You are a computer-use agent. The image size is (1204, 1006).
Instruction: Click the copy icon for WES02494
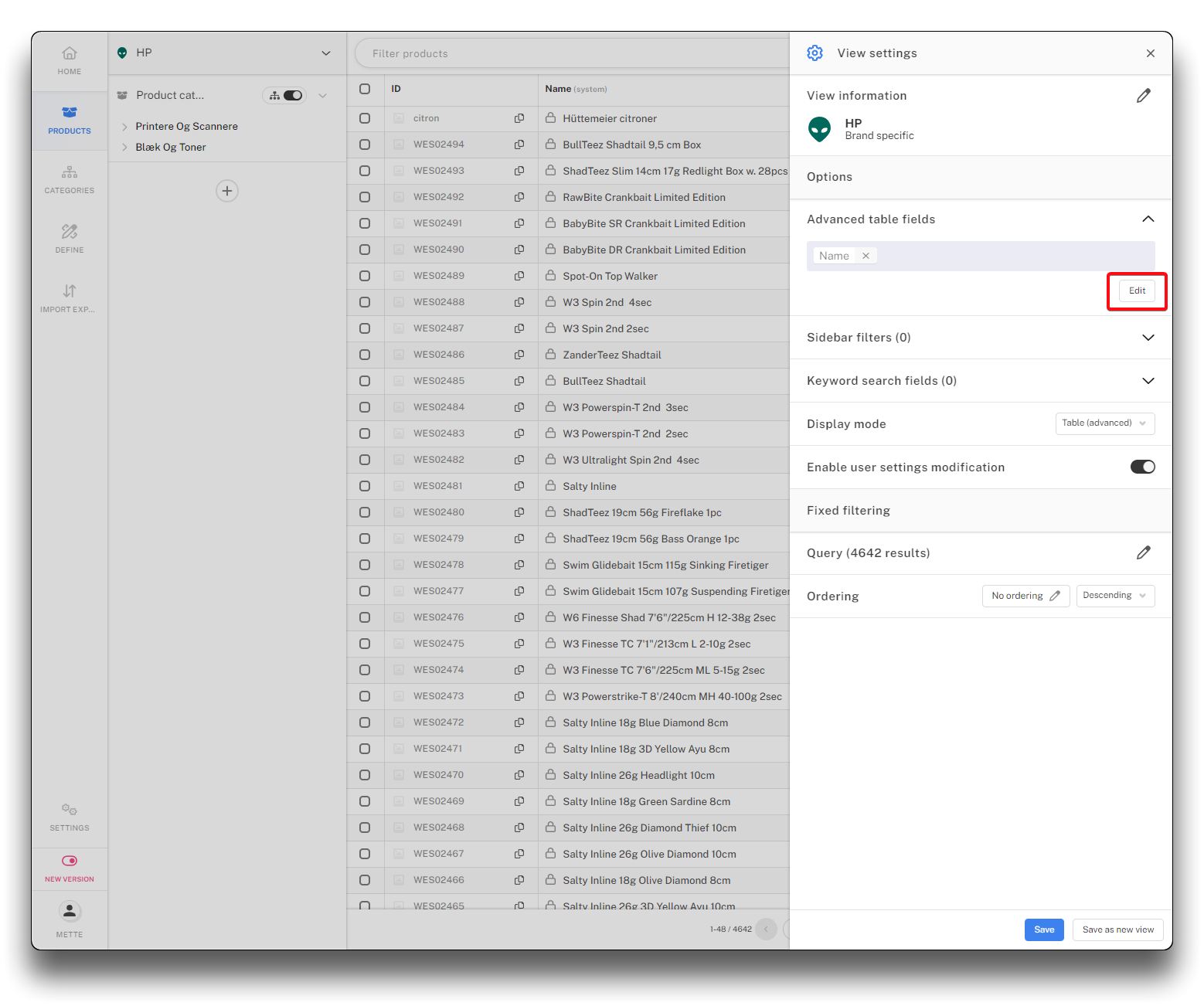(519, 144)
